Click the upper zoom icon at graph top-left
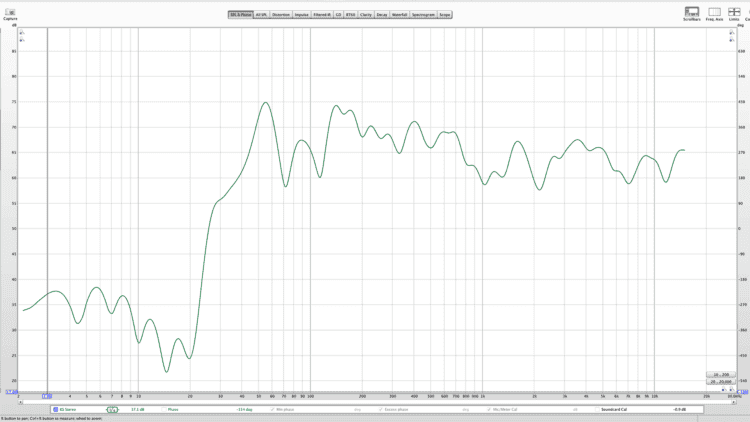Viewport: 750px width, 422px height. coord(22,33)
